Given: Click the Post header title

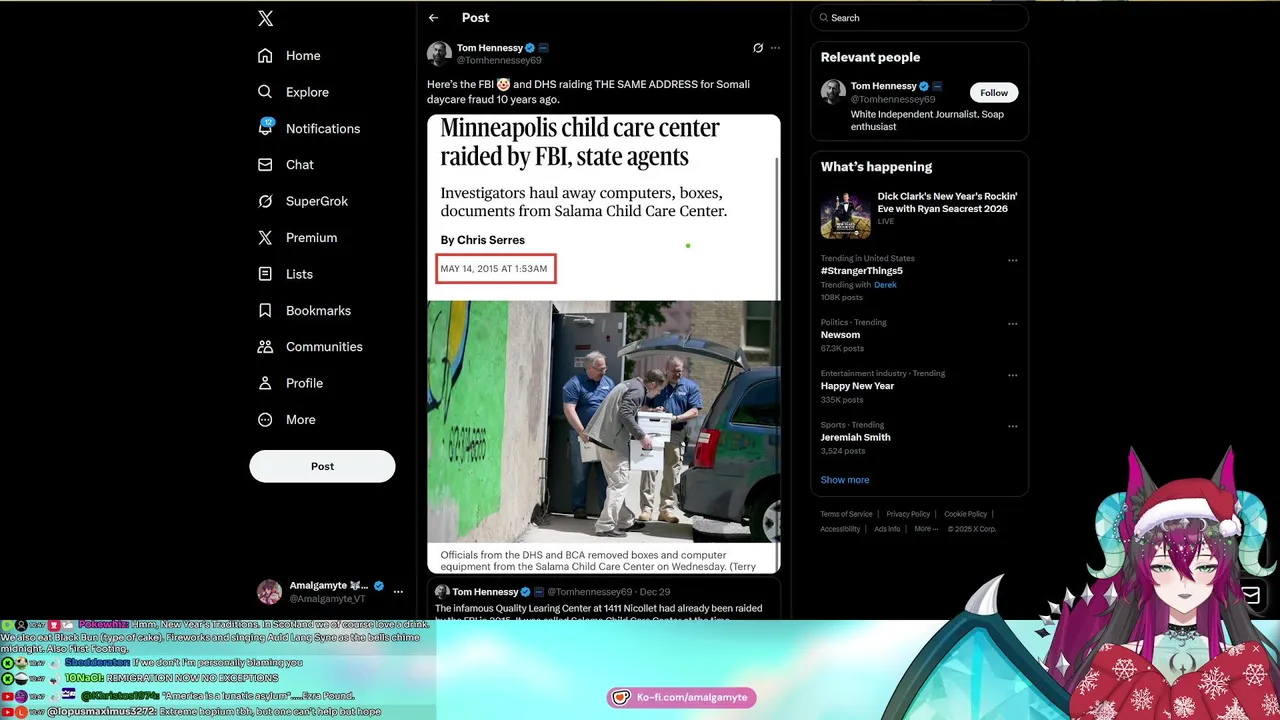Looking at the screenshot, I should 475,18.
